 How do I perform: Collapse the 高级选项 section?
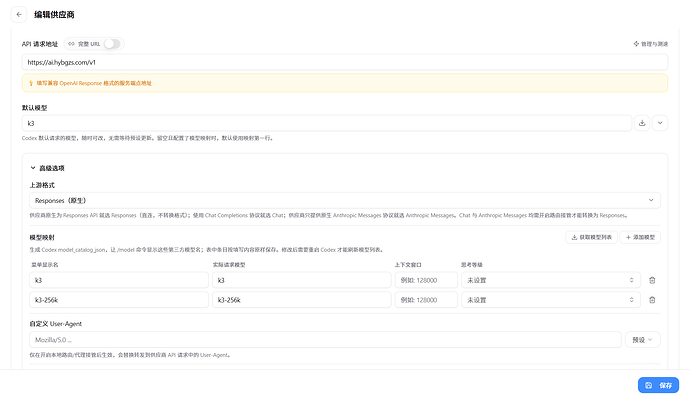[47, 168]
